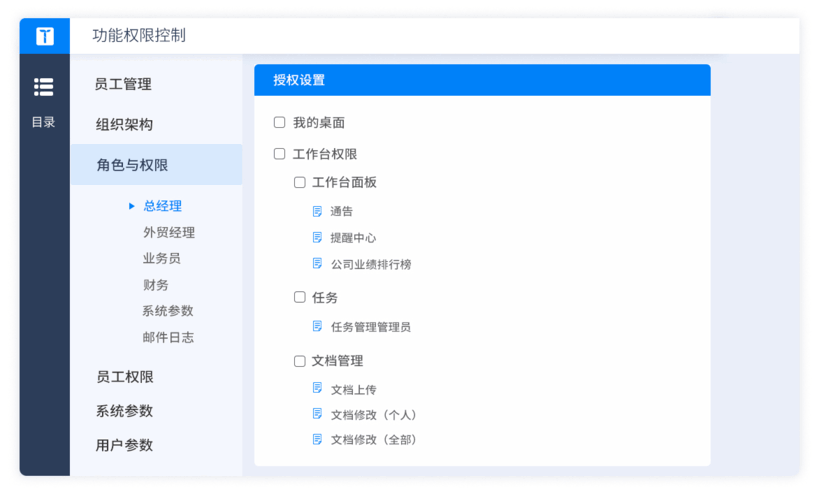Enable the 我的桌面 checkbox
Image resolution: width=819 pixels, height=494 pixels.
pos(280,122)
